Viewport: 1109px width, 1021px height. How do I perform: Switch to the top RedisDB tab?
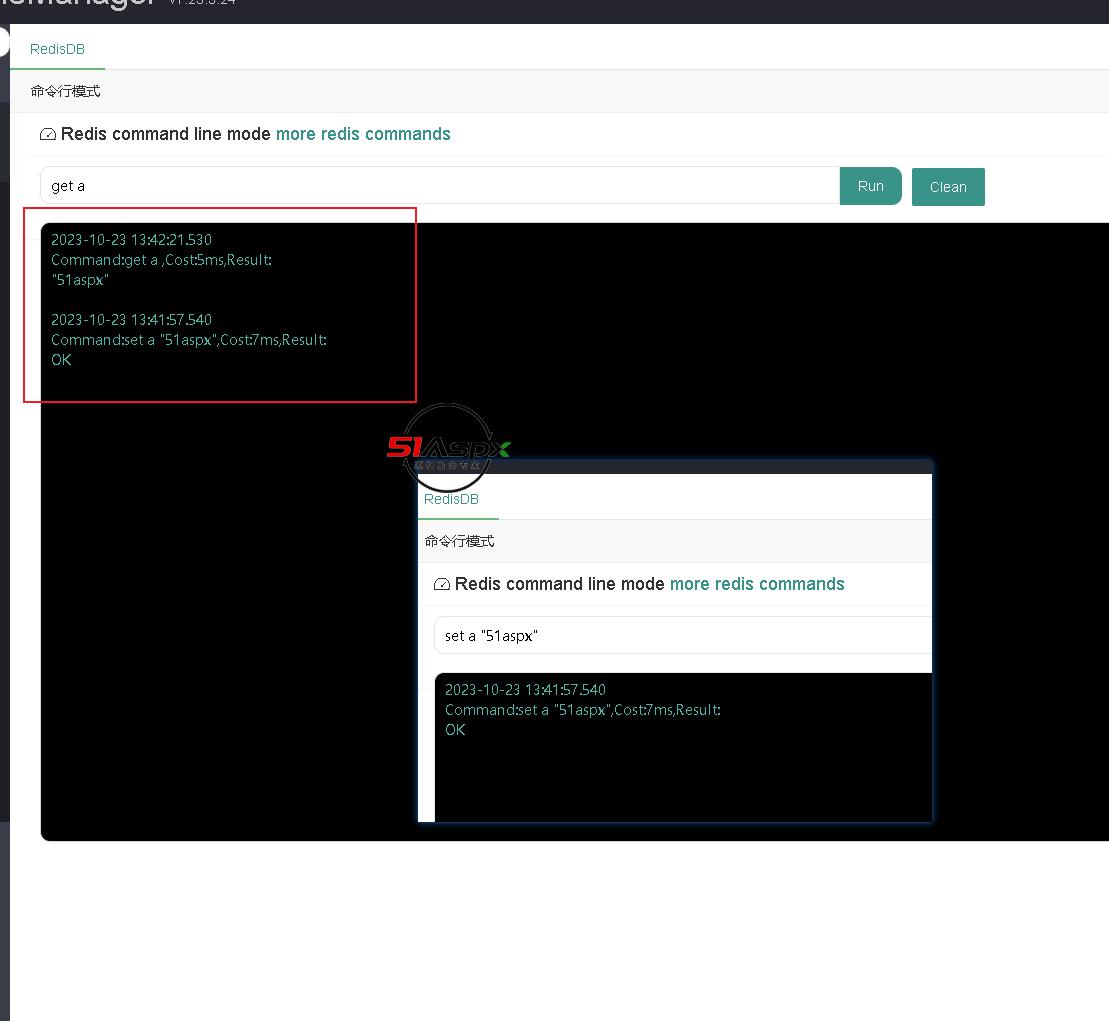(x=57, y=49)
